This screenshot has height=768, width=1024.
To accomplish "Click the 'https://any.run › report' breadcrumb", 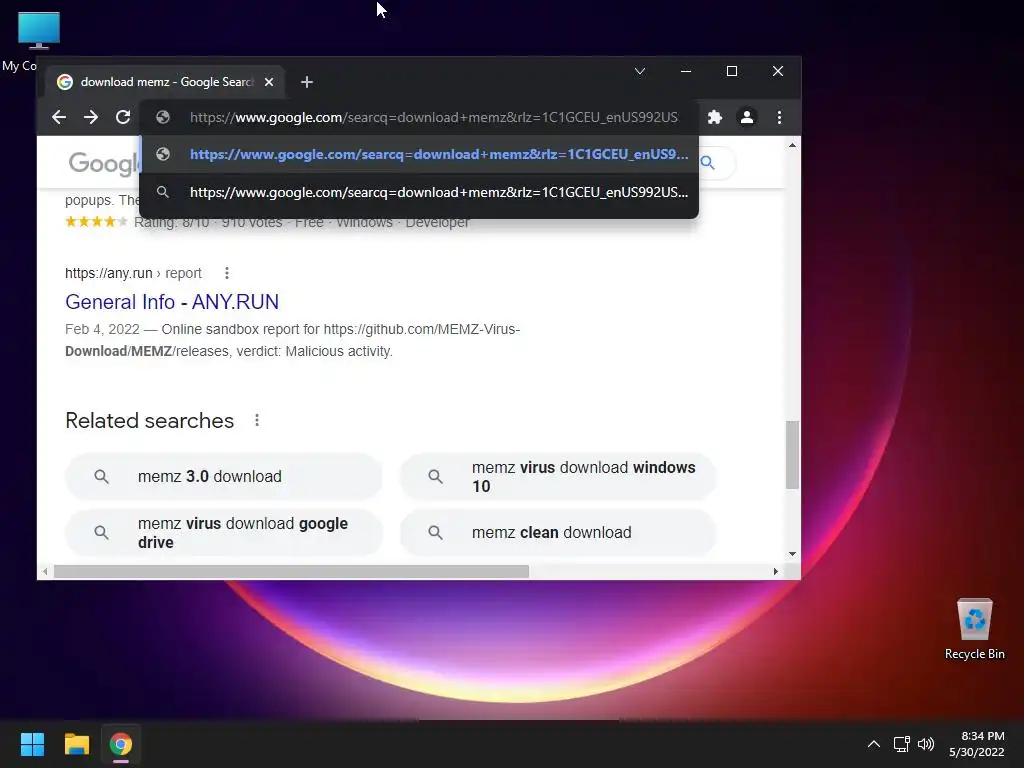I will [133, 273].
